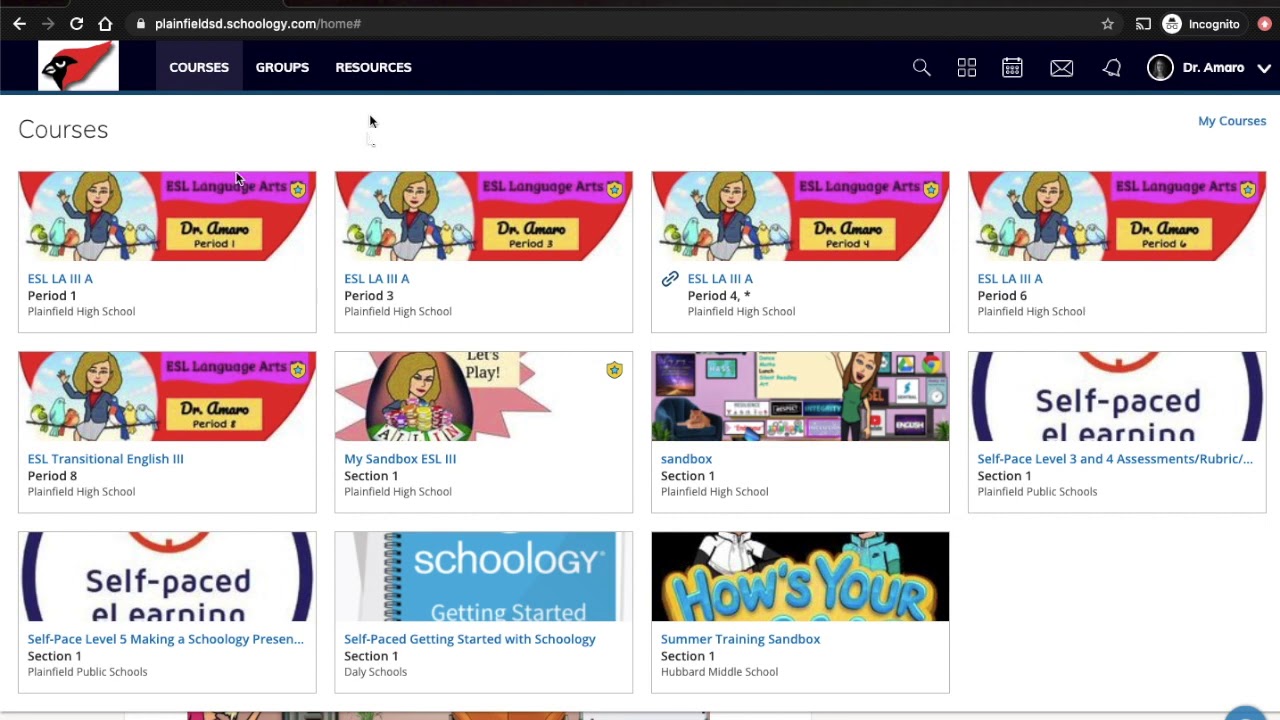
Task: Click the cast icon in browser toolbar
Action: [x=1143, y=23]
